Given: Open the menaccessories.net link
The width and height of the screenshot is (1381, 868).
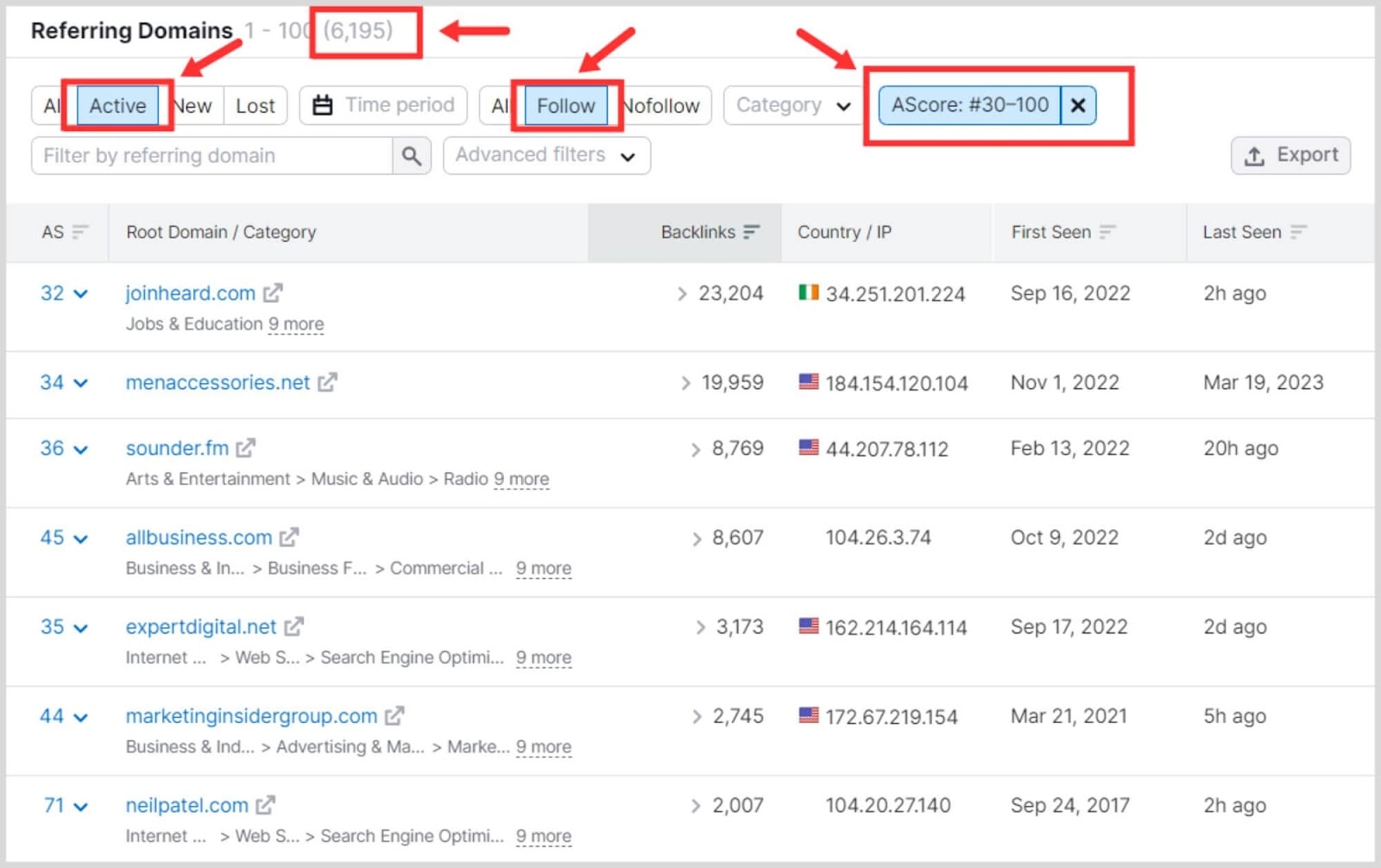Looking at the screenshot, I should 217,382.
